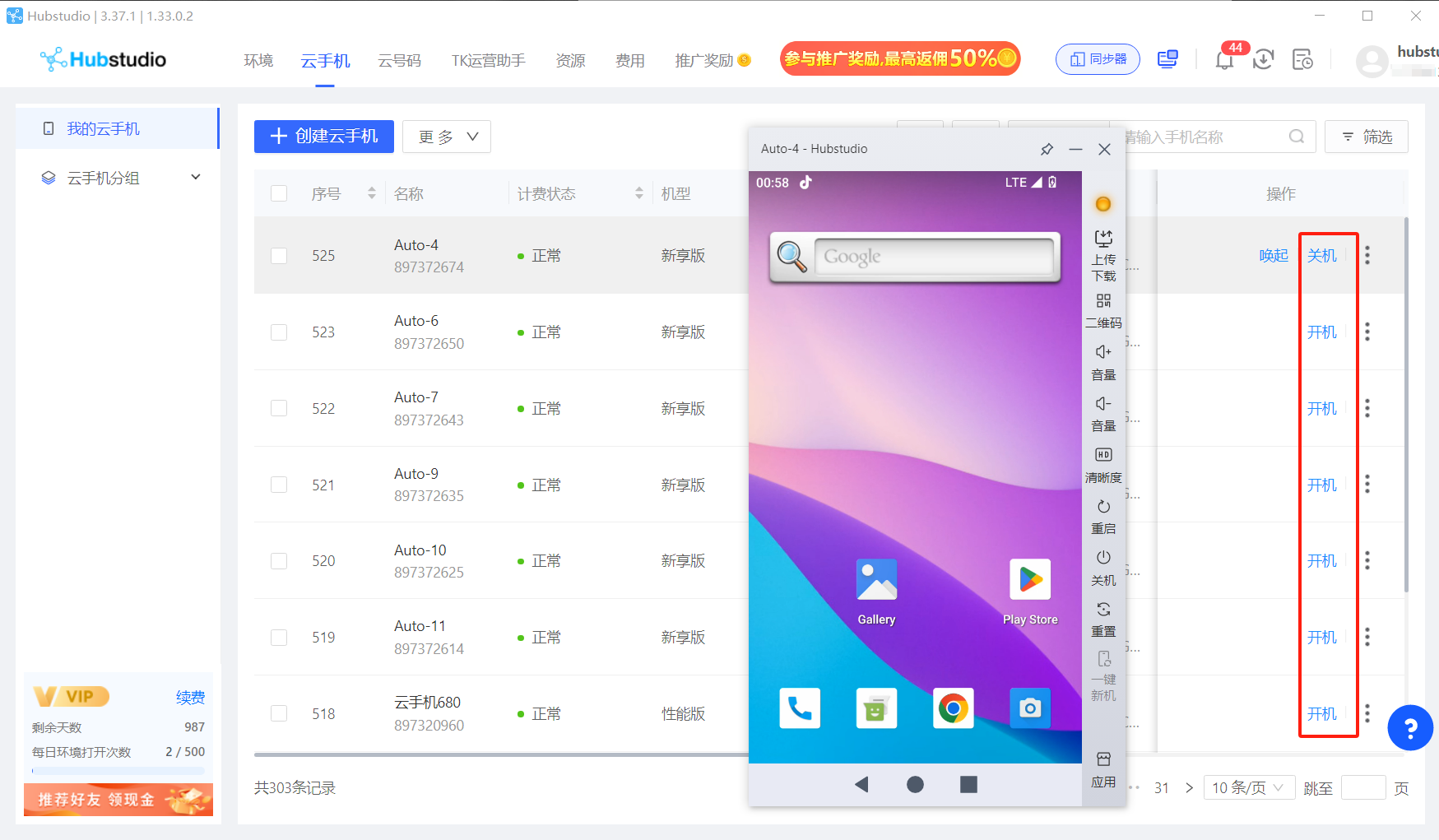Click 开机 link for Auto-6 row

pyautogui.click(x=1321, y=332)
